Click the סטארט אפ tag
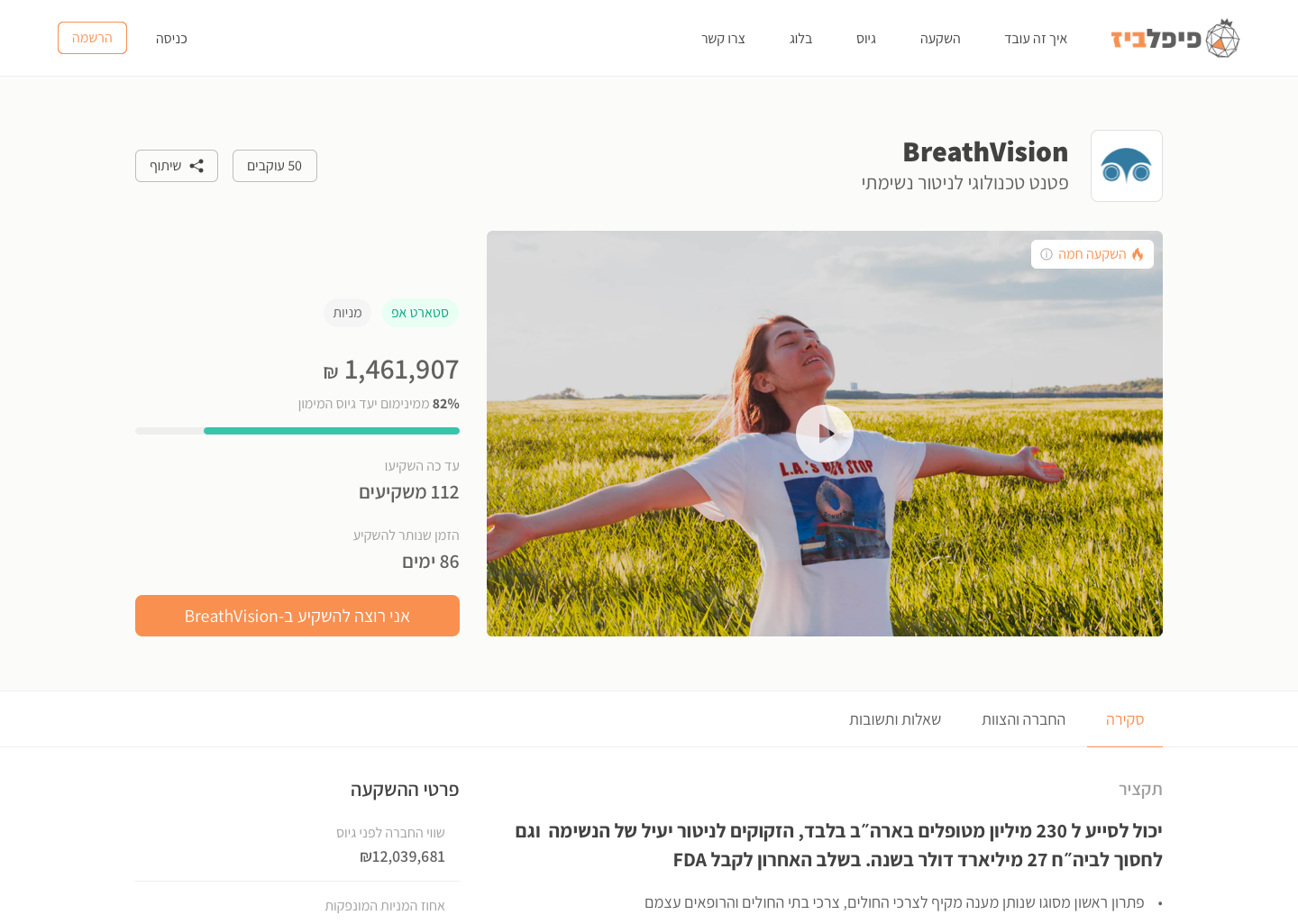The image size is (1298, 924). point(420,313)
